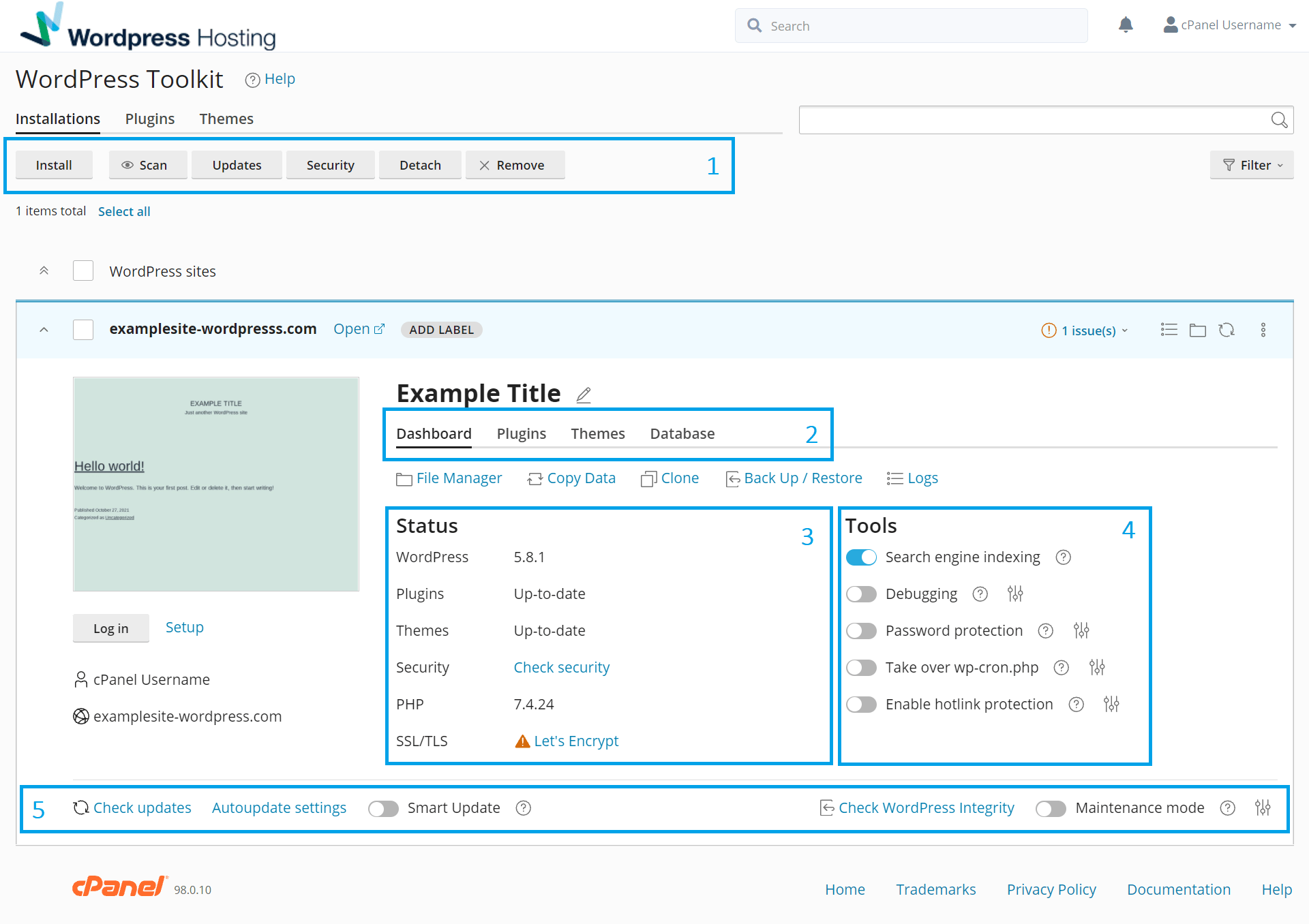This screenshot has height=924, width=1309.
Task: Toggle Search engine indexing off
Action: (x=861, y=557)
